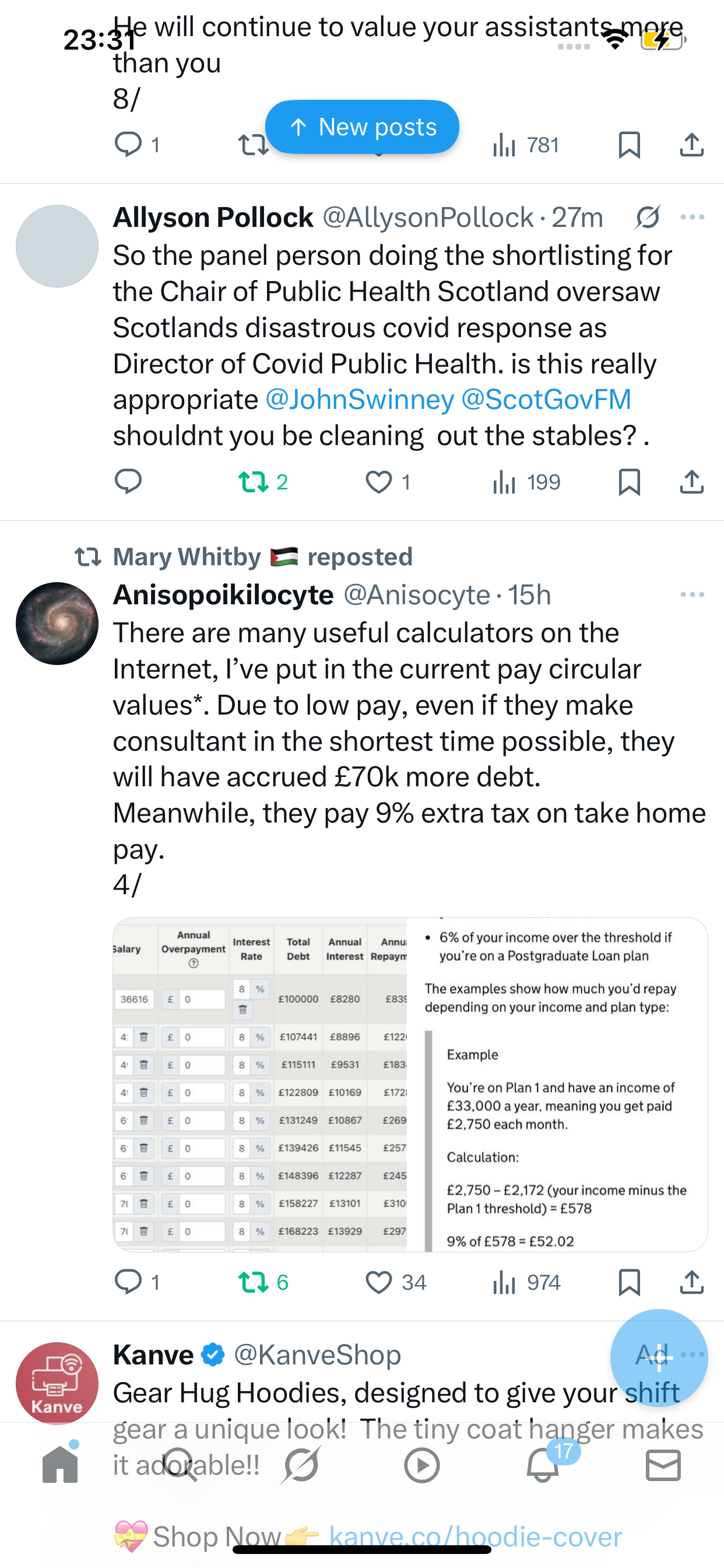Open more options on Anisopoikilocyte's post

click(x=693, y=594)
